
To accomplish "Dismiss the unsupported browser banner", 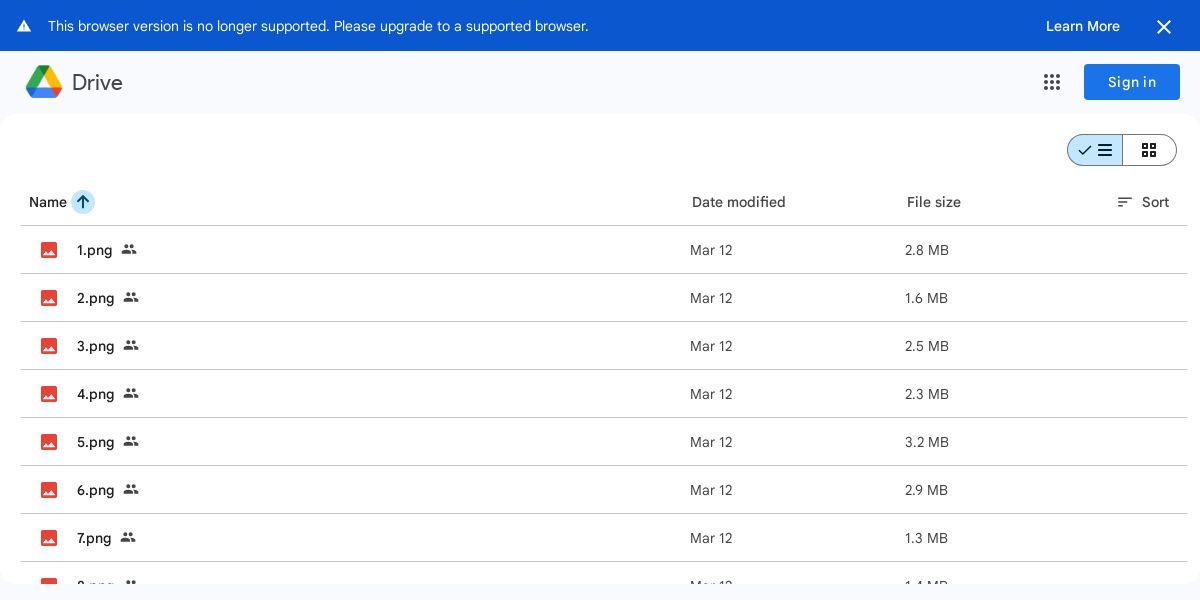I will click(x=1164, y=27).
